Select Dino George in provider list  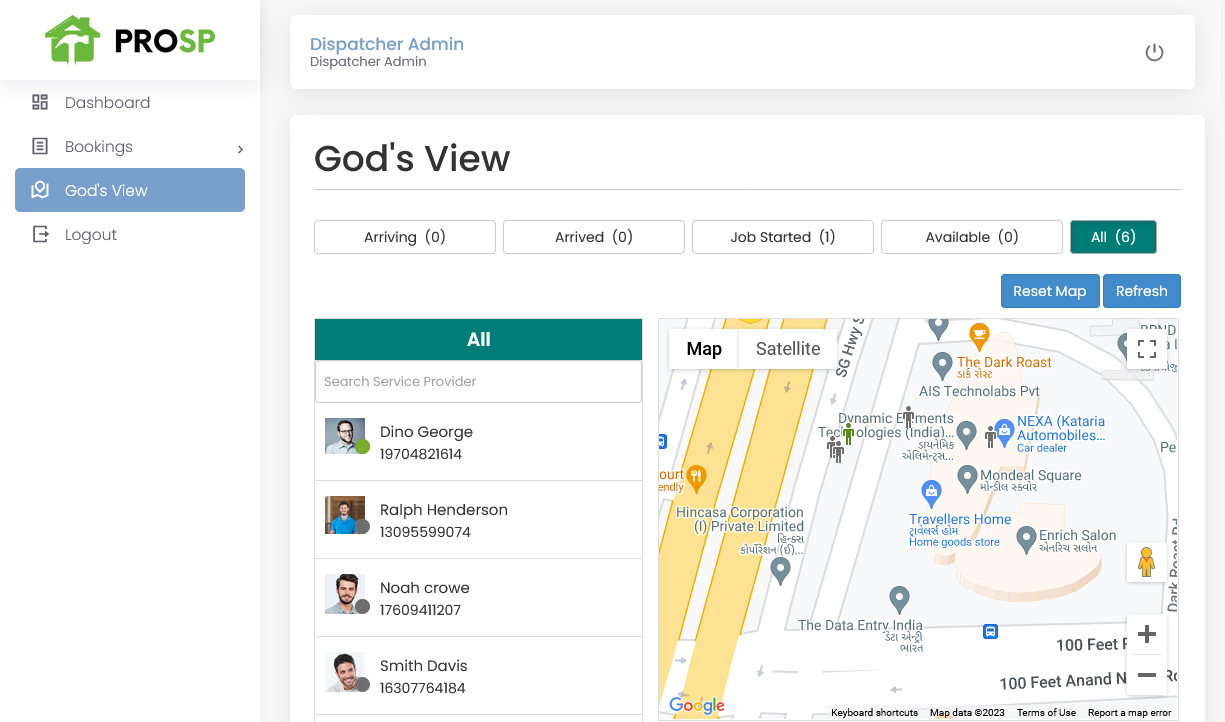(478, 442)
